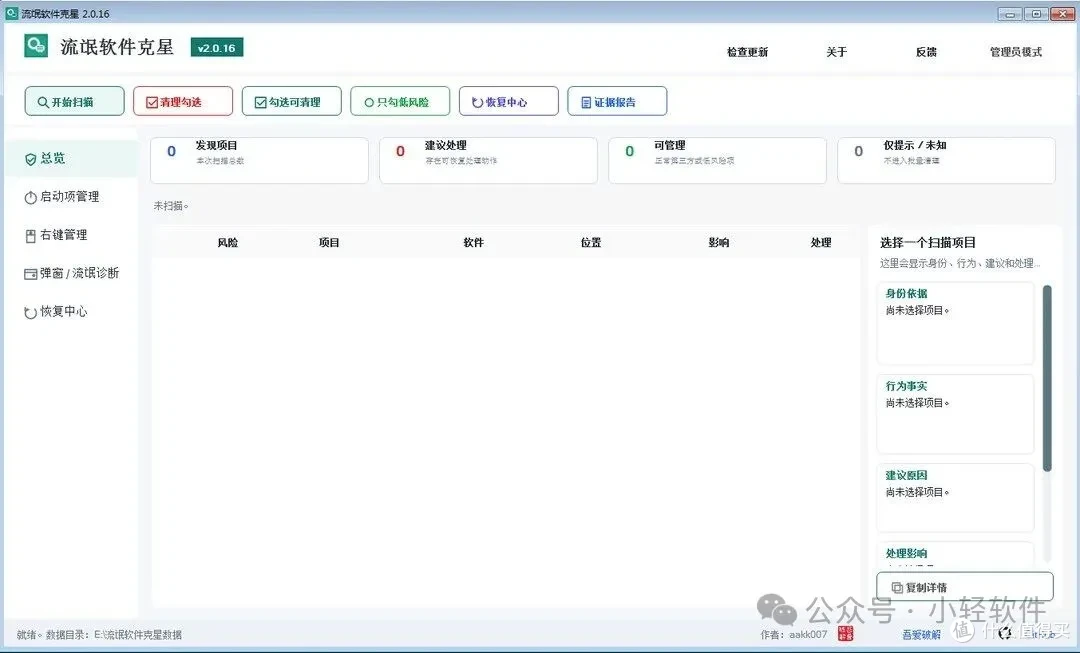Click the 建议处理 summary card

[488, 160]
